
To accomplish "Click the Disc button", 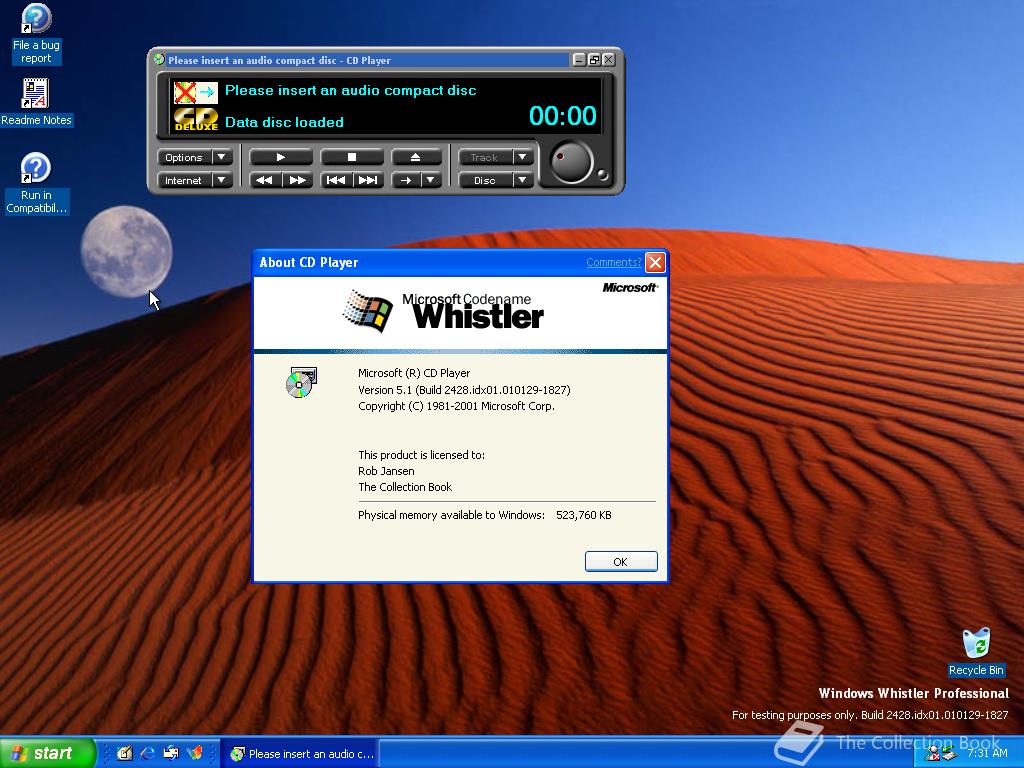I will (x=485, y=180).
